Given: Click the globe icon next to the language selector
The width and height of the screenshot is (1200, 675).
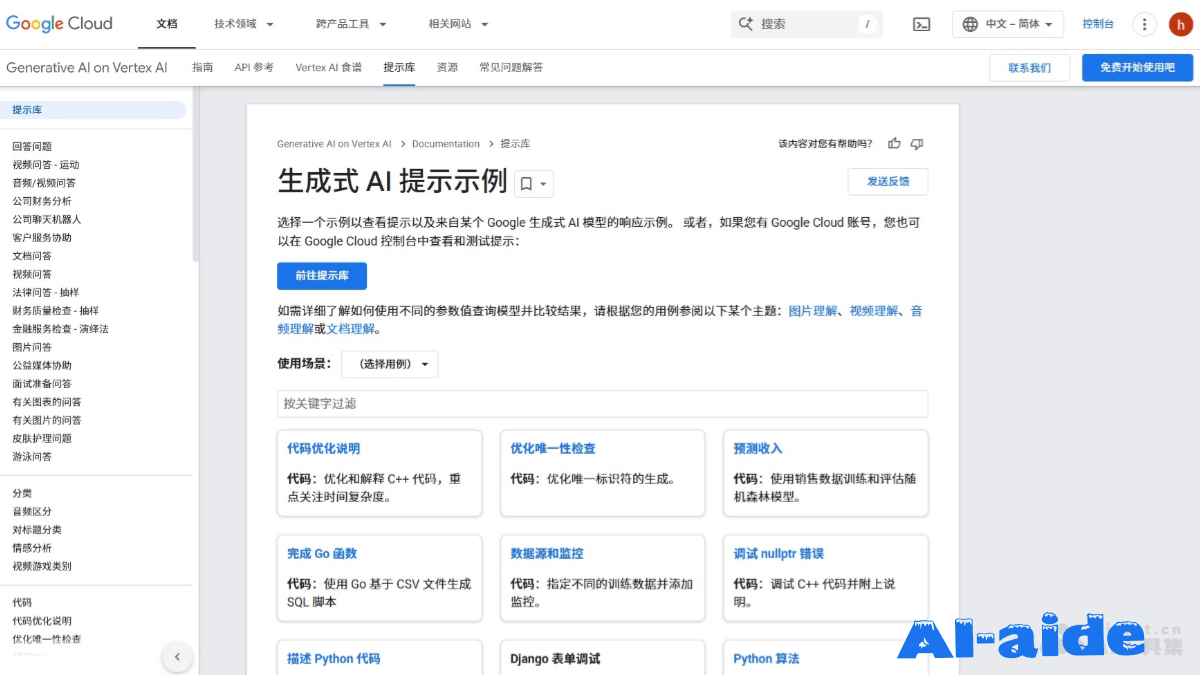Looking at the screenshot, I should coord(972,23).
